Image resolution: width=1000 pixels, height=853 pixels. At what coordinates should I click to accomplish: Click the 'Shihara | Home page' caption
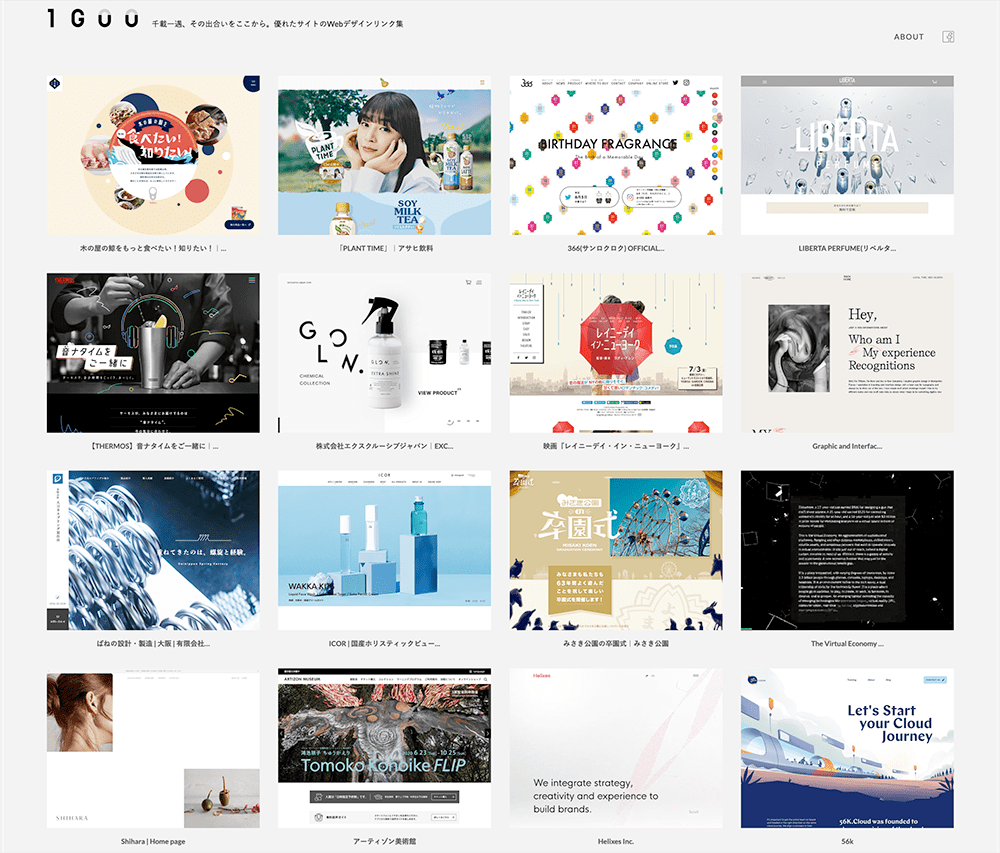click(153, 842)
